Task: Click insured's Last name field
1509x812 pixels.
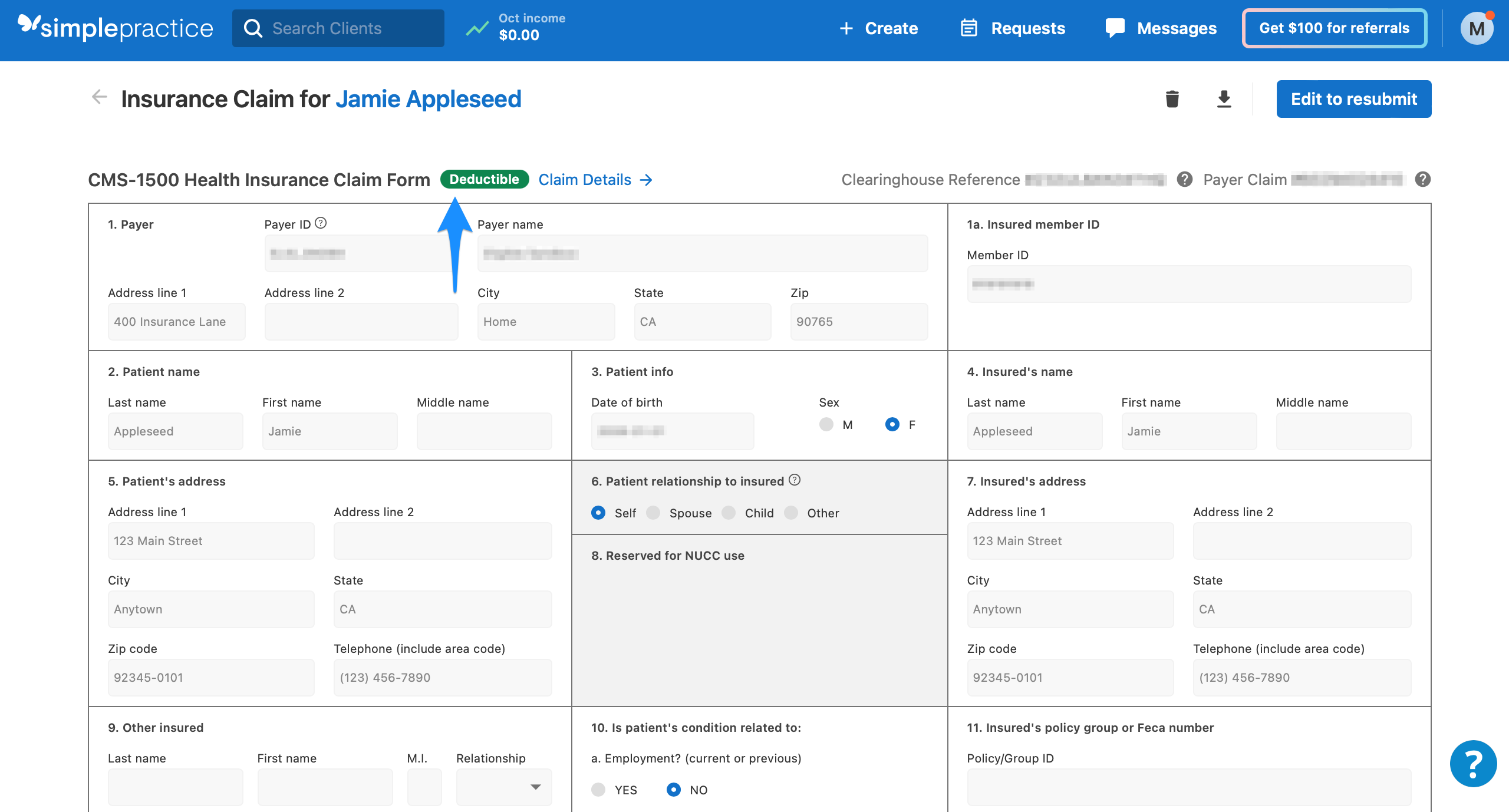Action: pos(1034,431)
